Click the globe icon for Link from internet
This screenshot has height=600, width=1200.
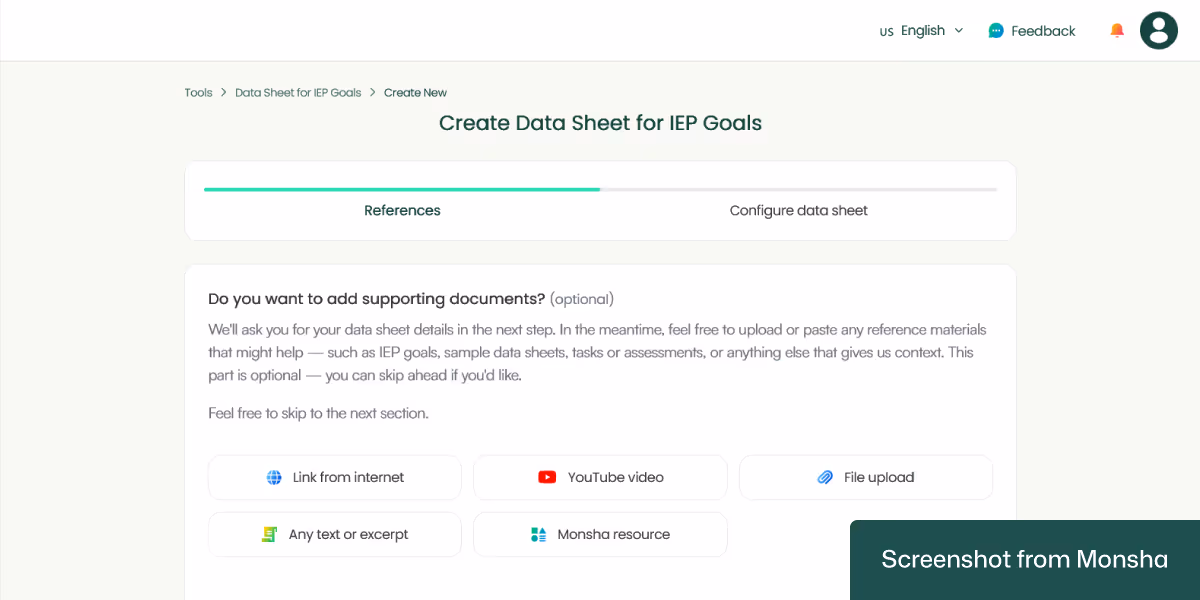pos(274,477)
